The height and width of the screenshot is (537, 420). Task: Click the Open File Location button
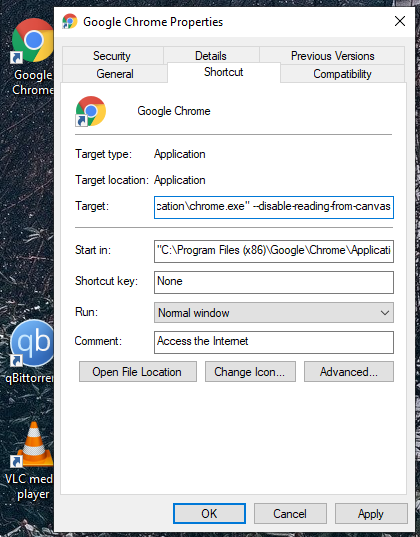(138, 372)
